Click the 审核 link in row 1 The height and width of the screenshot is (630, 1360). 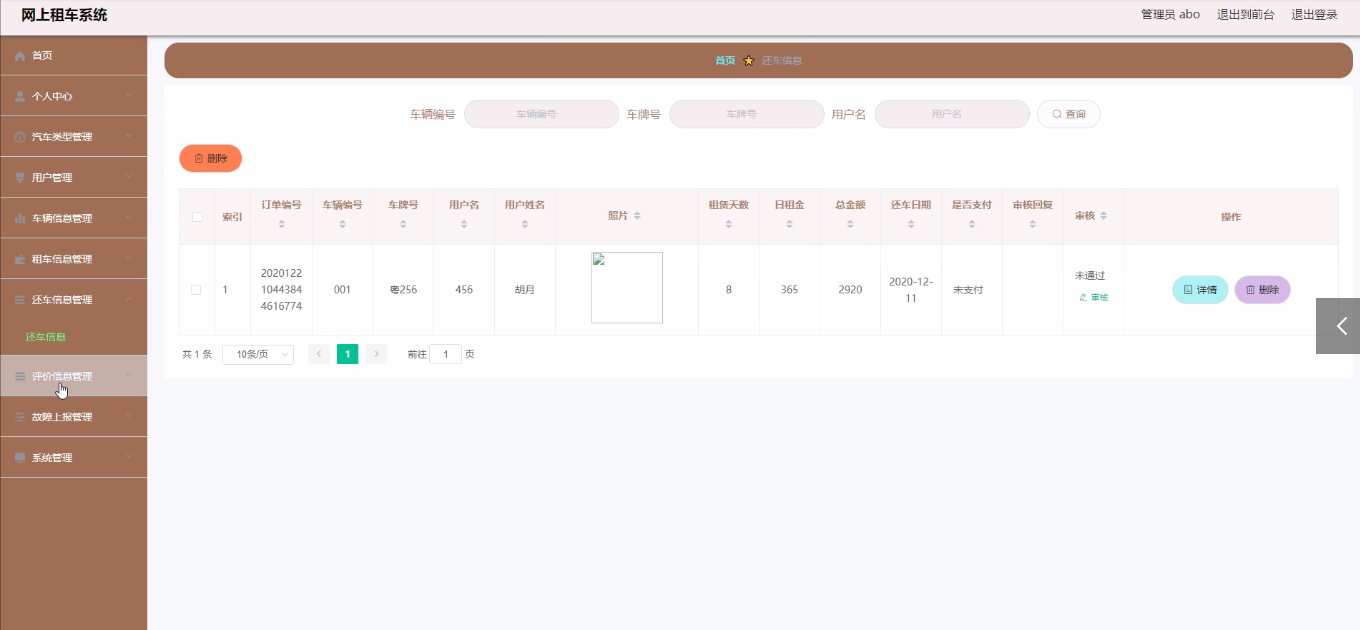pos(1094,298)
